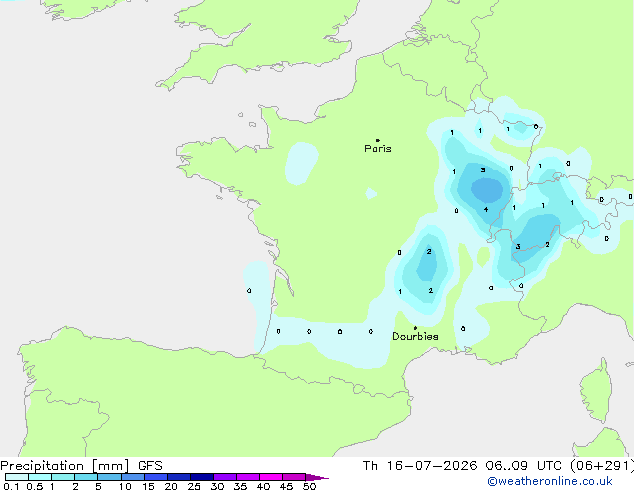The width and height of the screenshot is (634, 490).
Task: Click the GFS model label
Action: (x=150, y=466)
